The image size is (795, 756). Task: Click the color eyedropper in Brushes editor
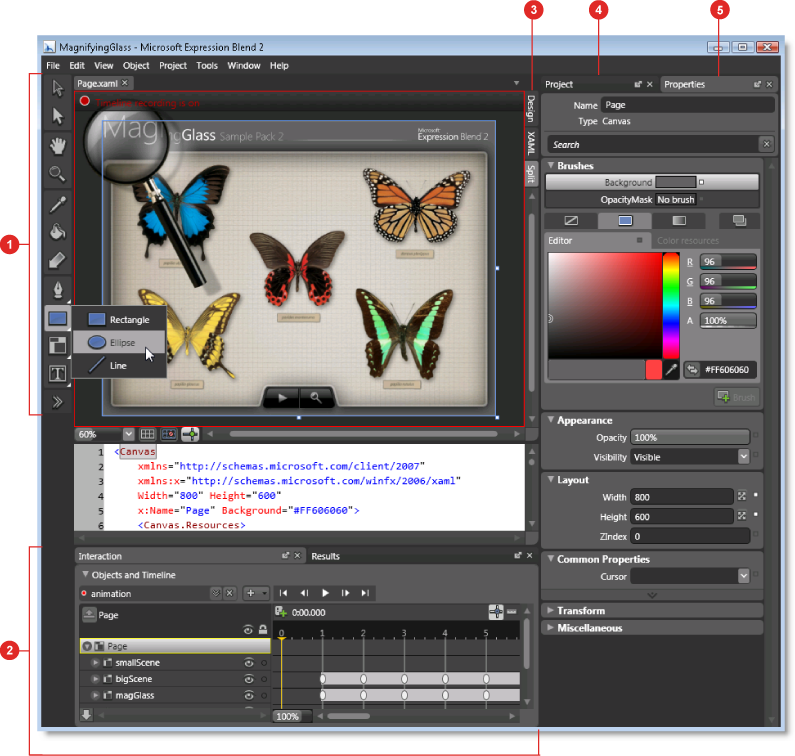(671, 370)
